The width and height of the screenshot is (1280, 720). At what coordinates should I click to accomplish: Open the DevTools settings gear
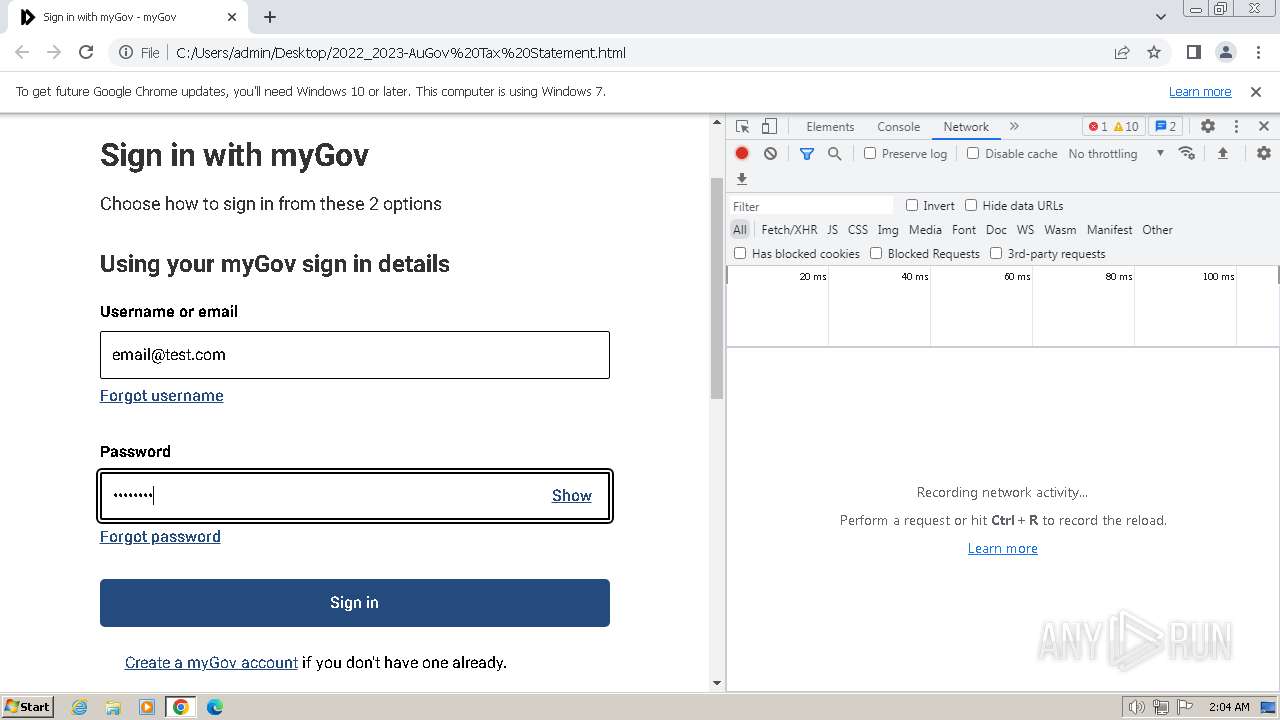[x=1208, y=126]
